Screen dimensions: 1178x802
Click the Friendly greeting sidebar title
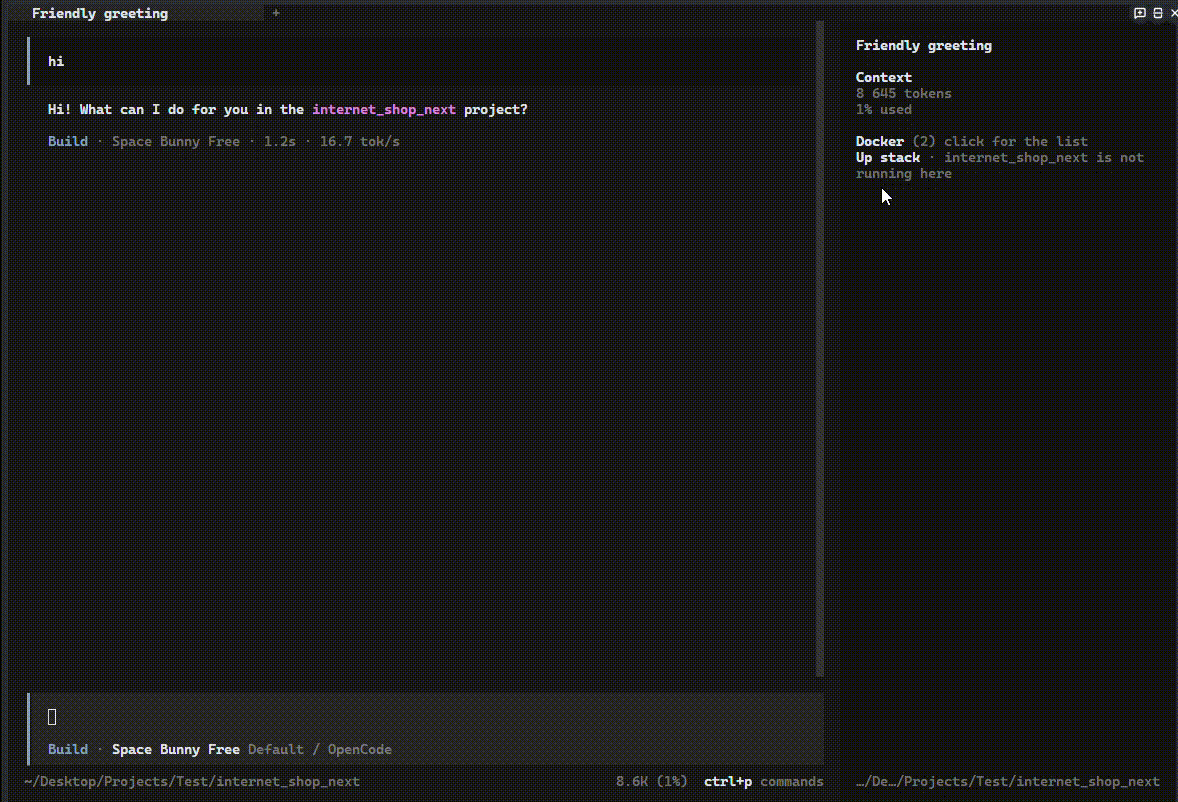923,46
